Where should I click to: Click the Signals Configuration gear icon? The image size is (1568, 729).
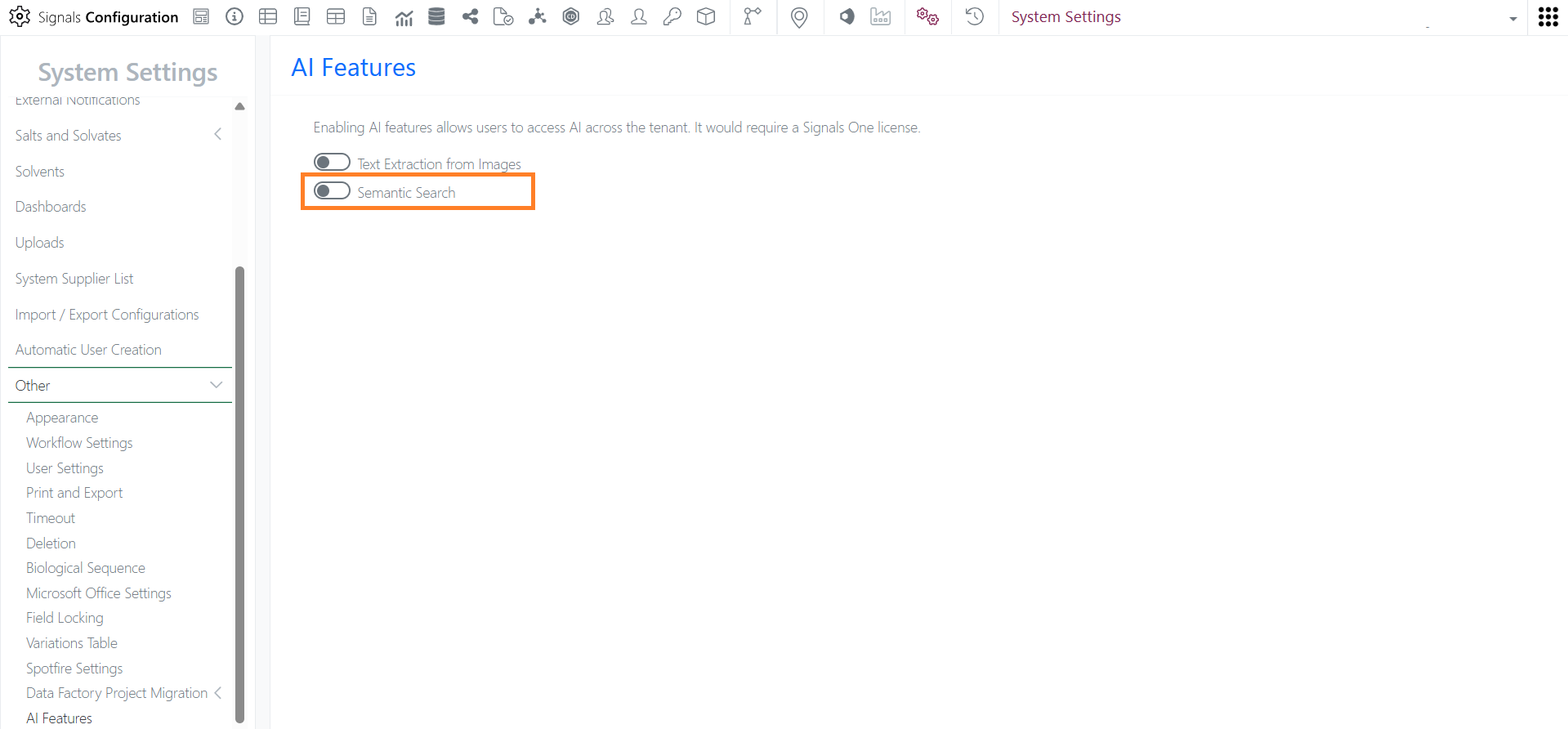20,16
